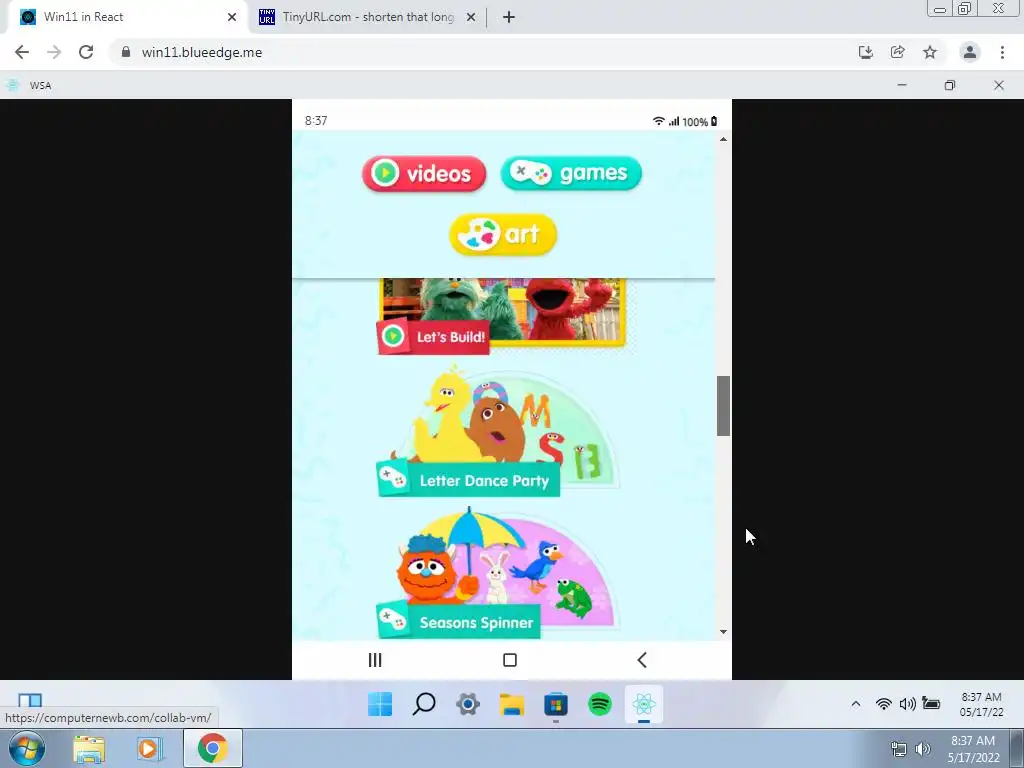This screenshot has height=768, width=1024.
Task: Go back in Chrome
Action: 22,52
